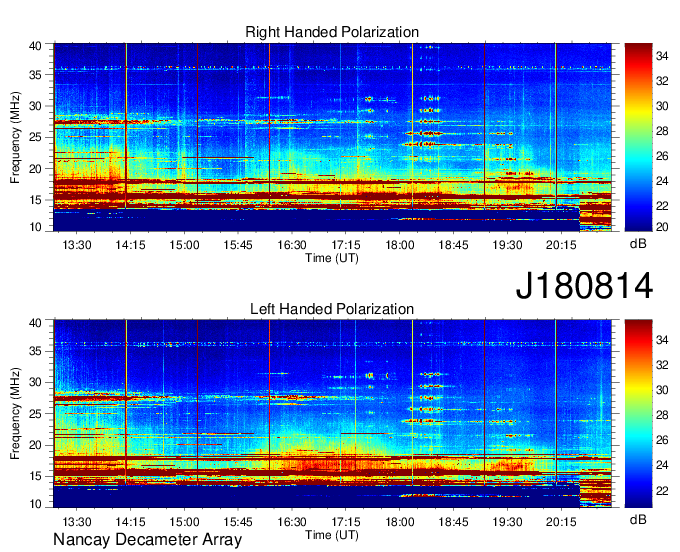
Task: Click 20:15 tick under Left Handed plot
Action: tap(561, 522)
